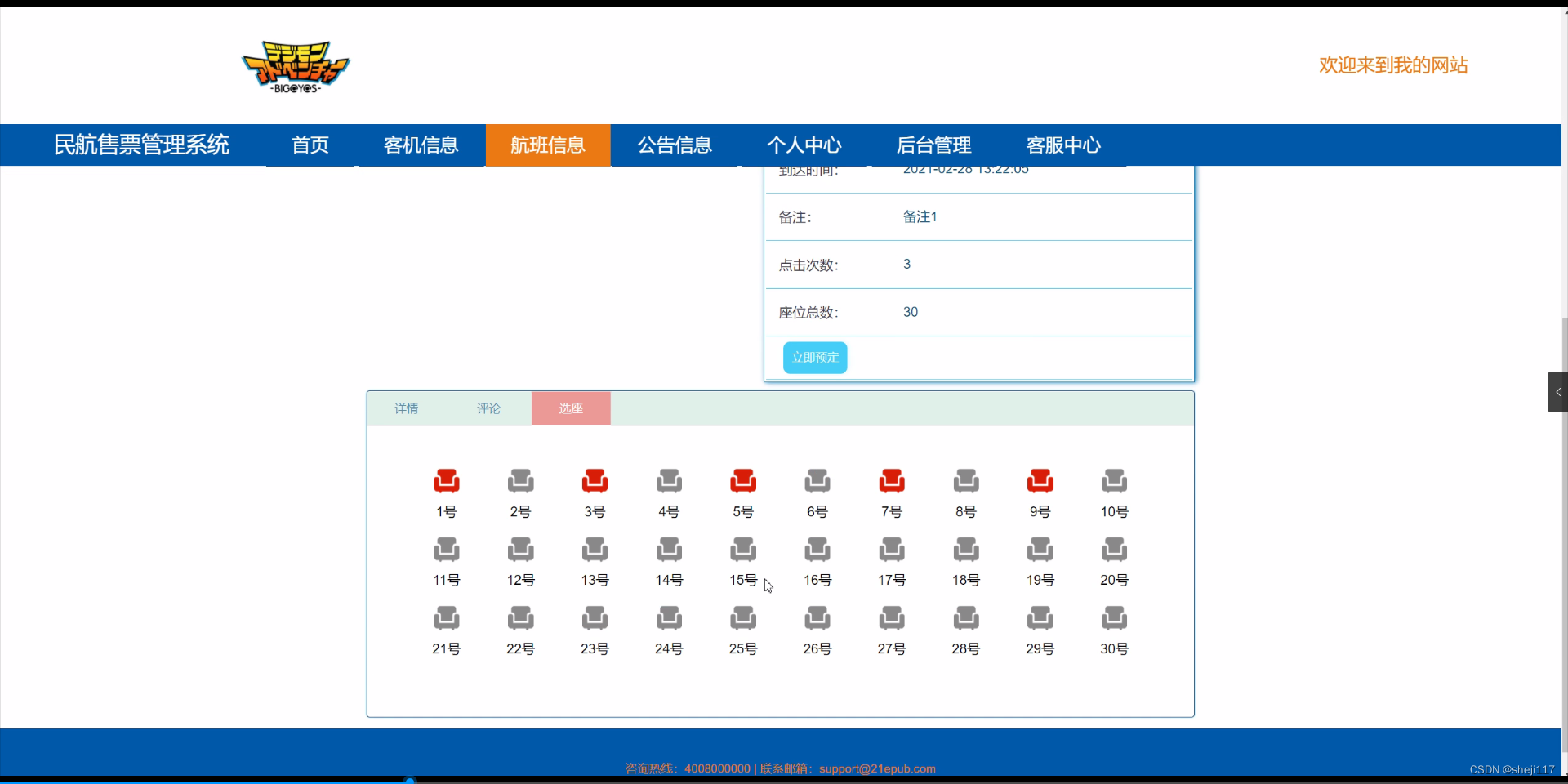Choose seat icon 10号
Screen dimensions: 1568x784
[1114, 481]
